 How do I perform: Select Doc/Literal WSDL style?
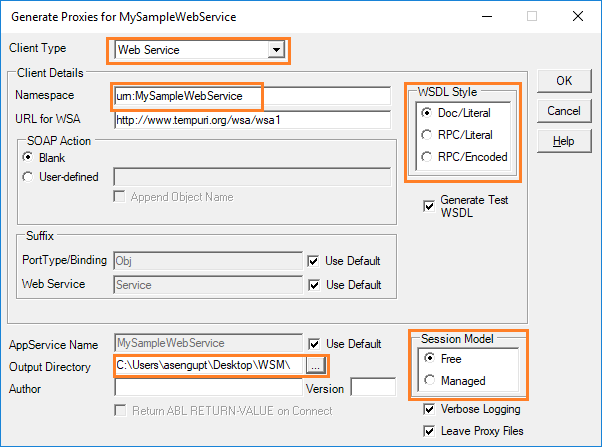click(x=428, y=113)
